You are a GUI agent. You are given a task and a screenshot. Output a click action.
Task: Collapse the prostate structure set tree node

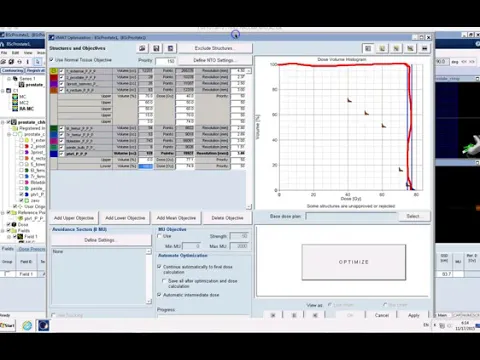coord(9,134)
